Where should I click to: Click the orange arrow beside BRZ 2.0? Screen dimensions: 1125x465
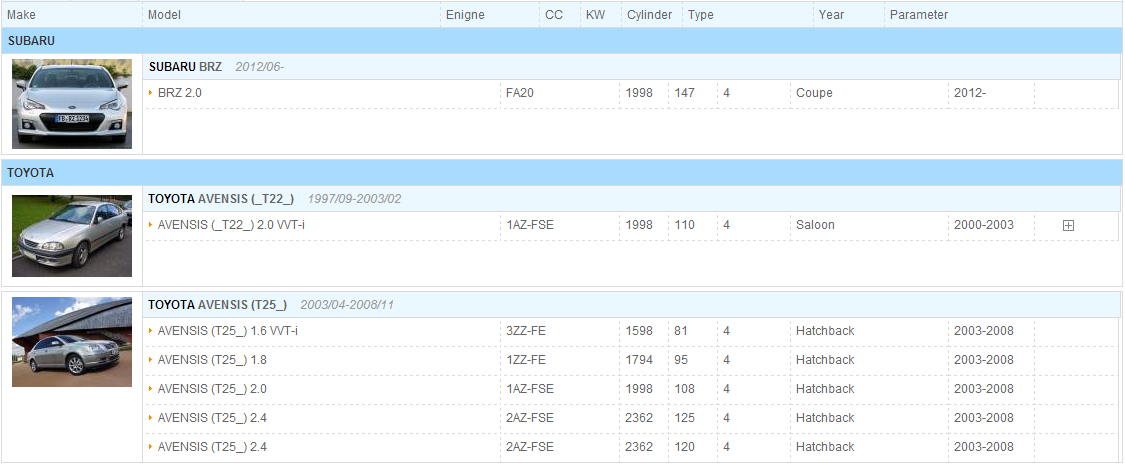point(151,93)
